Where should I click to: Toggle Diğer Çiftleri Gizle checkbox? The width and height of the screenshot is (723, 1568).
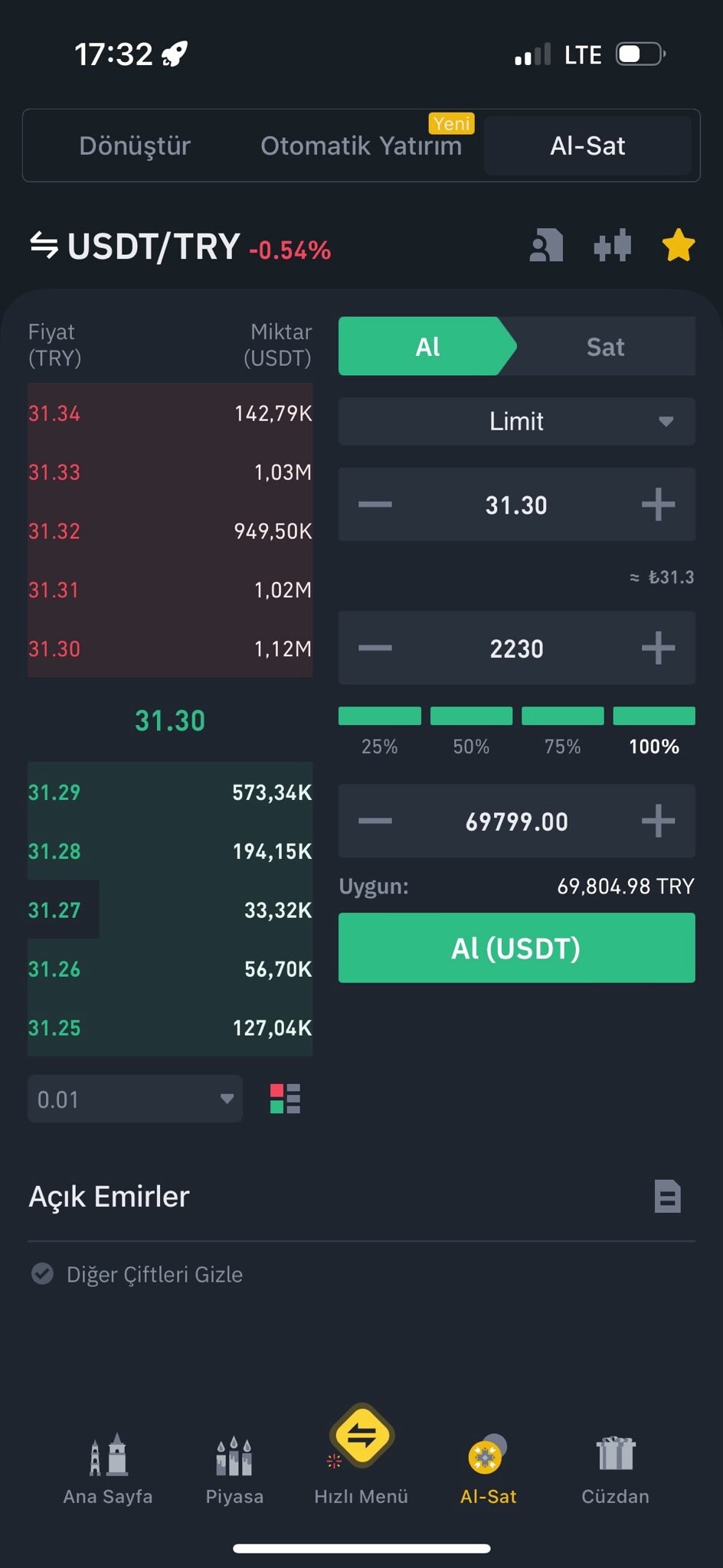pyautogui.click(x=42, y=1274)
